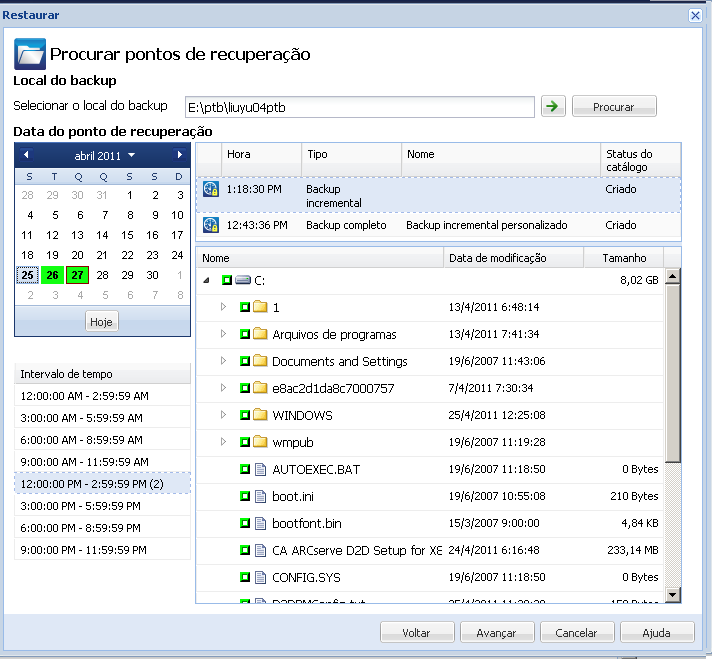Viewport: 712px width, 659px height.
Task: Click the boot.ini file icon
Action: pyautogui.click(x=260, y=496)
